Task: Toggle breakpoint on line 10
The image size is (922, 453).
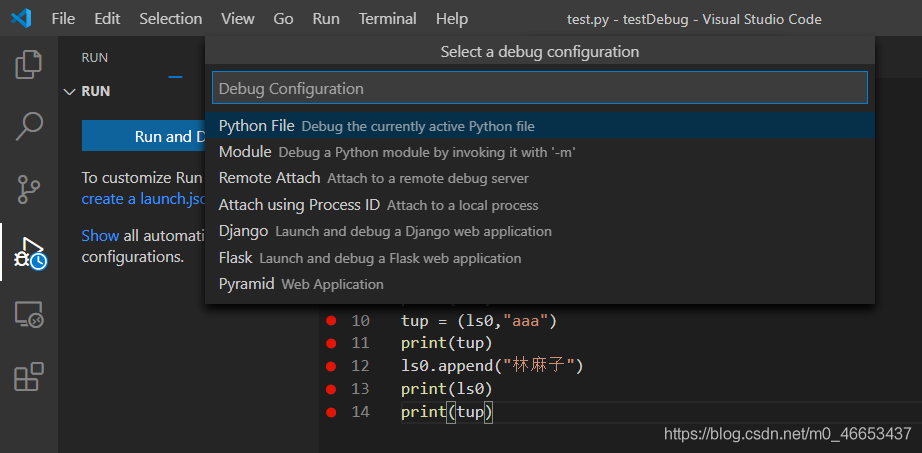Action: pyautogui.click(x=331, y=321)
